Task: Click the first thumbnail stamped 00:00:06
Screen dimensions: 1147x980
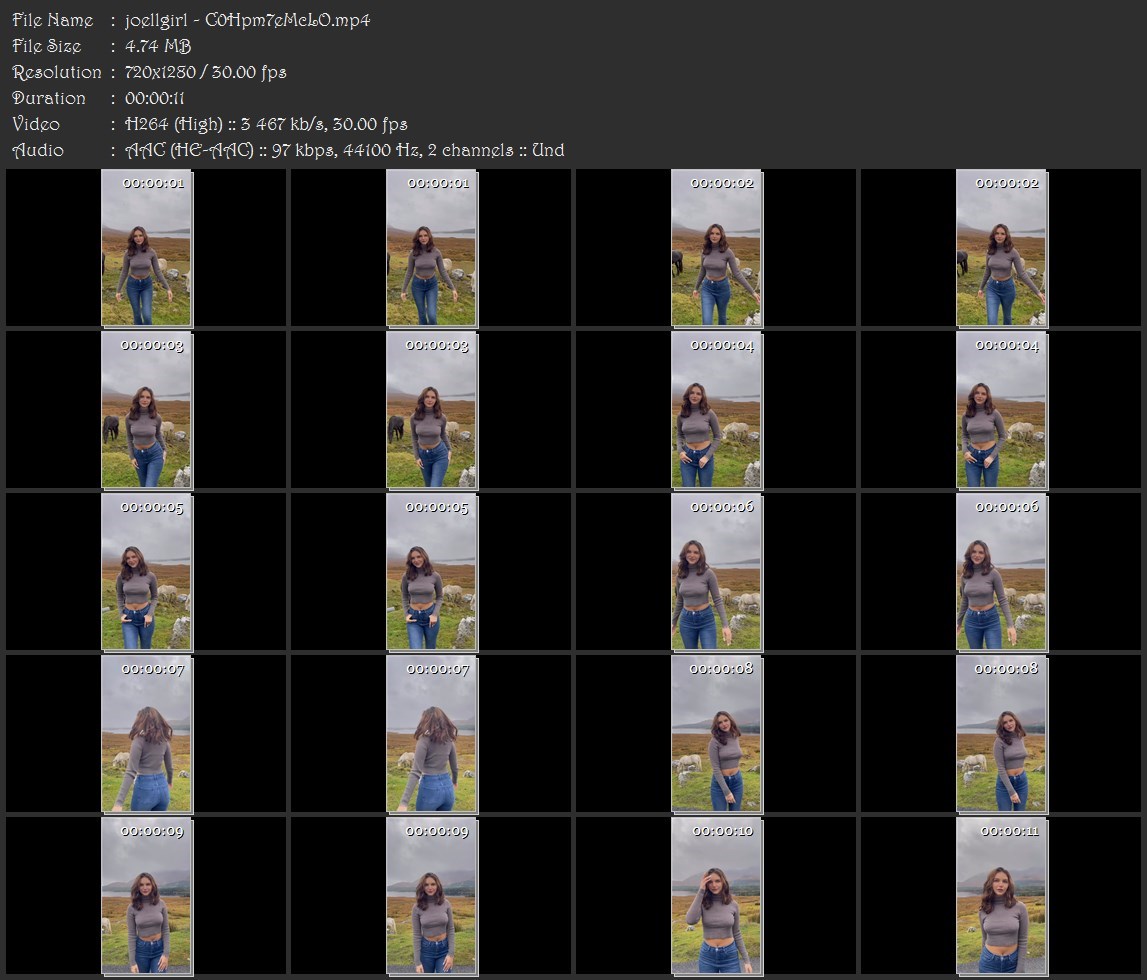Action: (x=717, y=572)
